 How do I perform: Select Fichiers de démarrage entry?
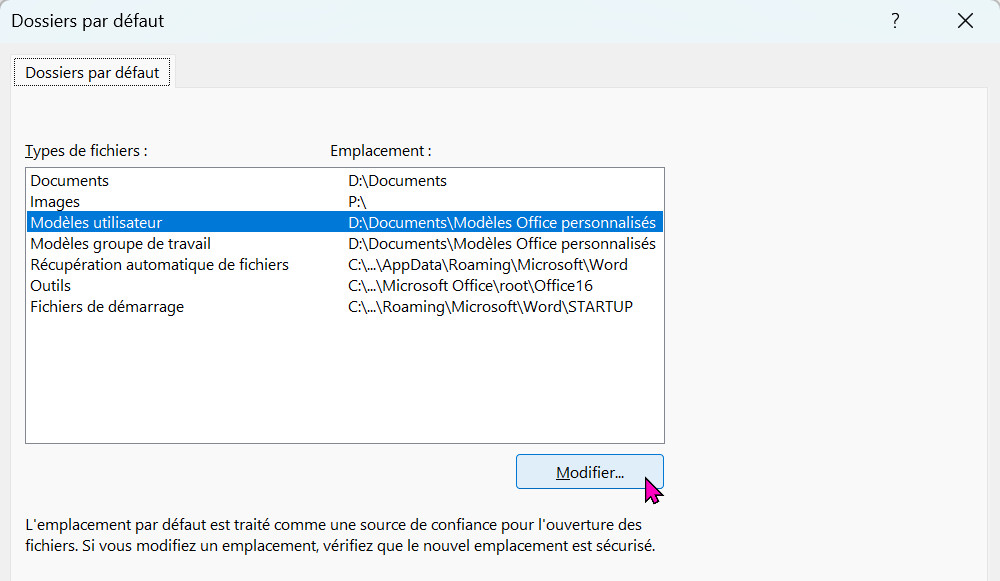pos(107,307)
